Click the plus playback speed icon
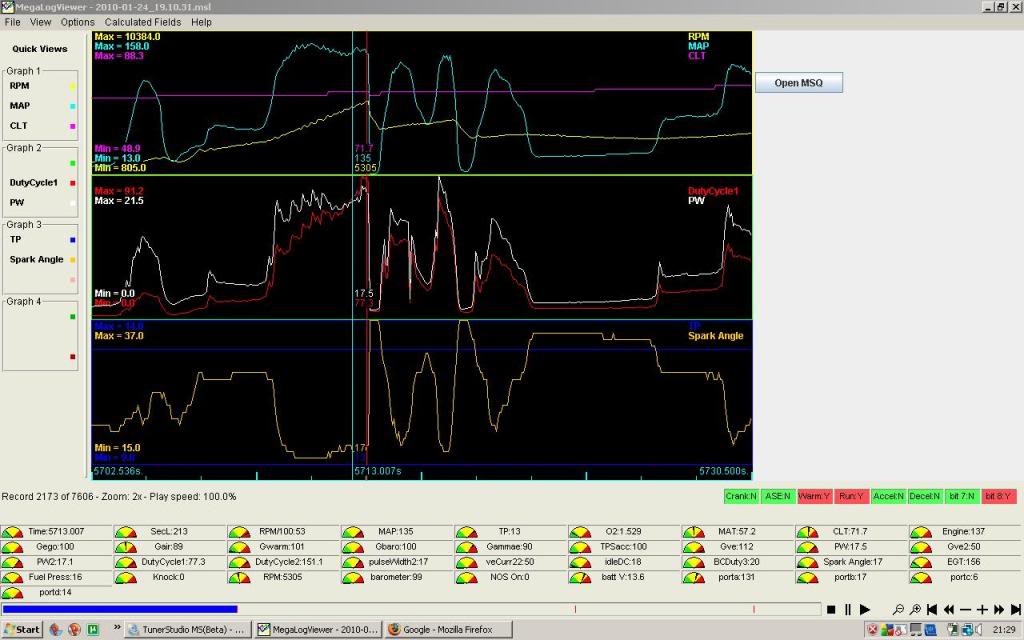 point(983,609)
